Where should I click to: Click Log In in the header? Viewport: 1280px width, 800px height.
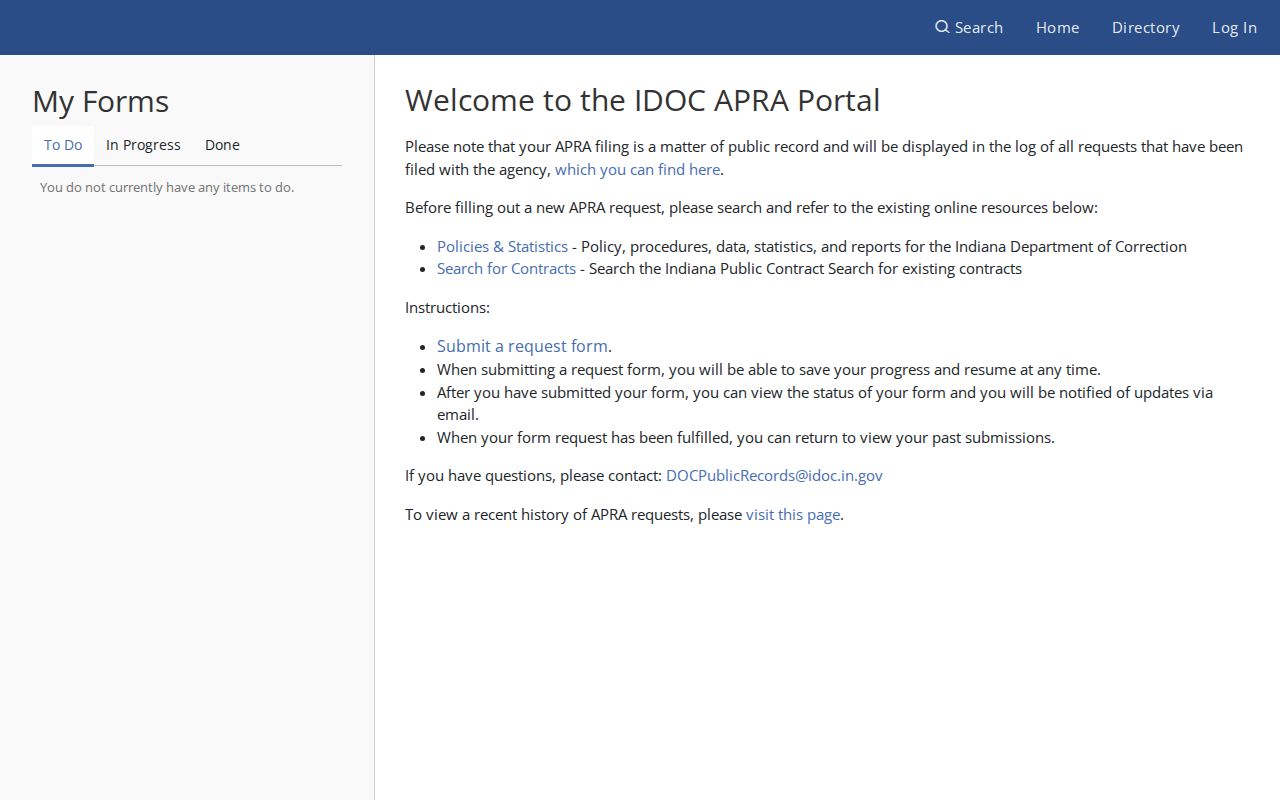pos(1234,27)
